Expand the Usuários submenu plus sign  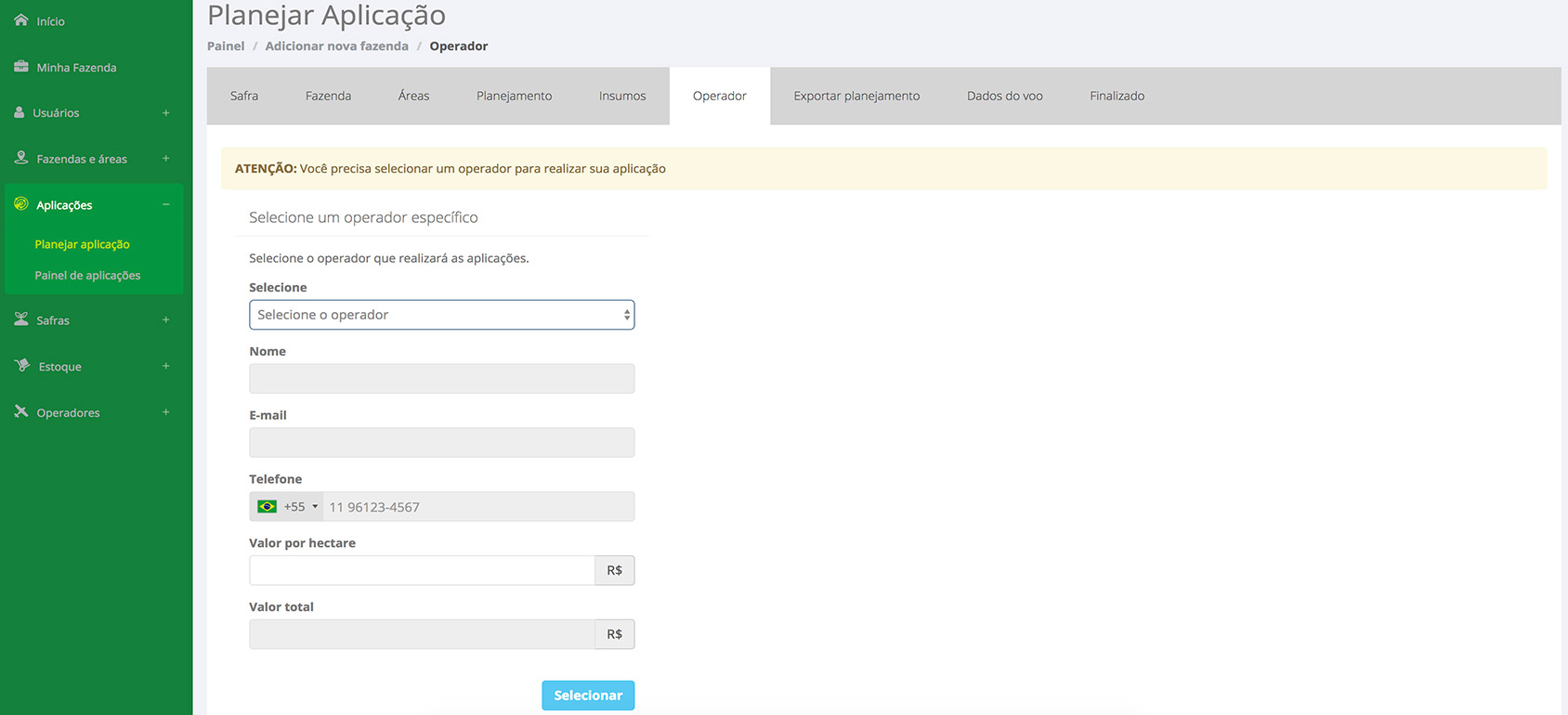tap(166, 112)
